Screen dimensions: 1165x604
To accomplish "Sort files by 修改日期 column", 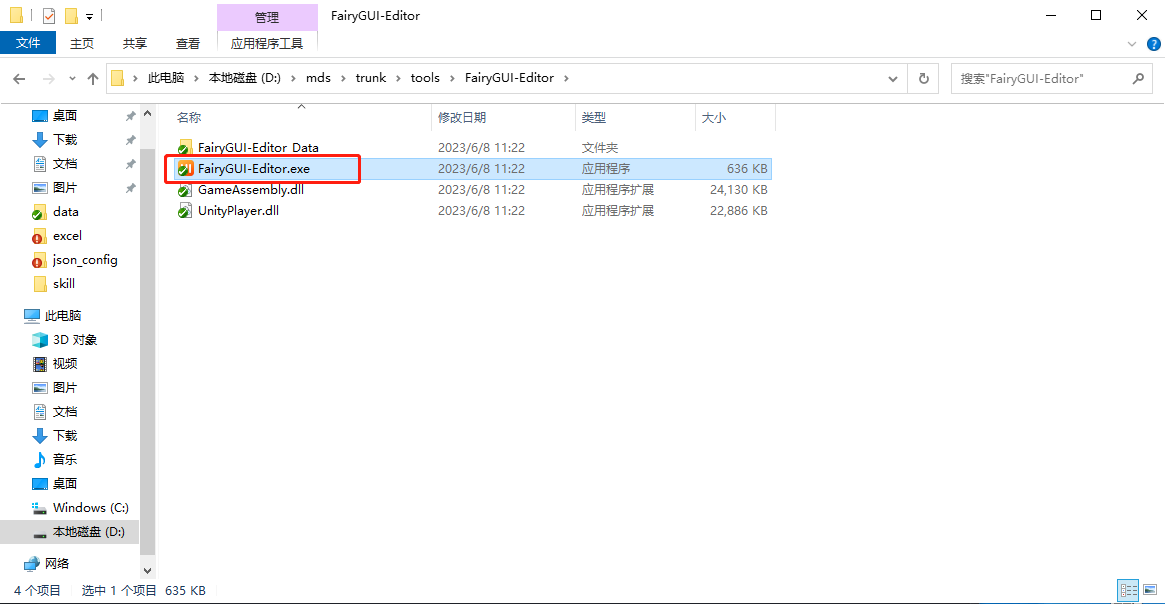I will pyautogui.click(x=462, y=118).
